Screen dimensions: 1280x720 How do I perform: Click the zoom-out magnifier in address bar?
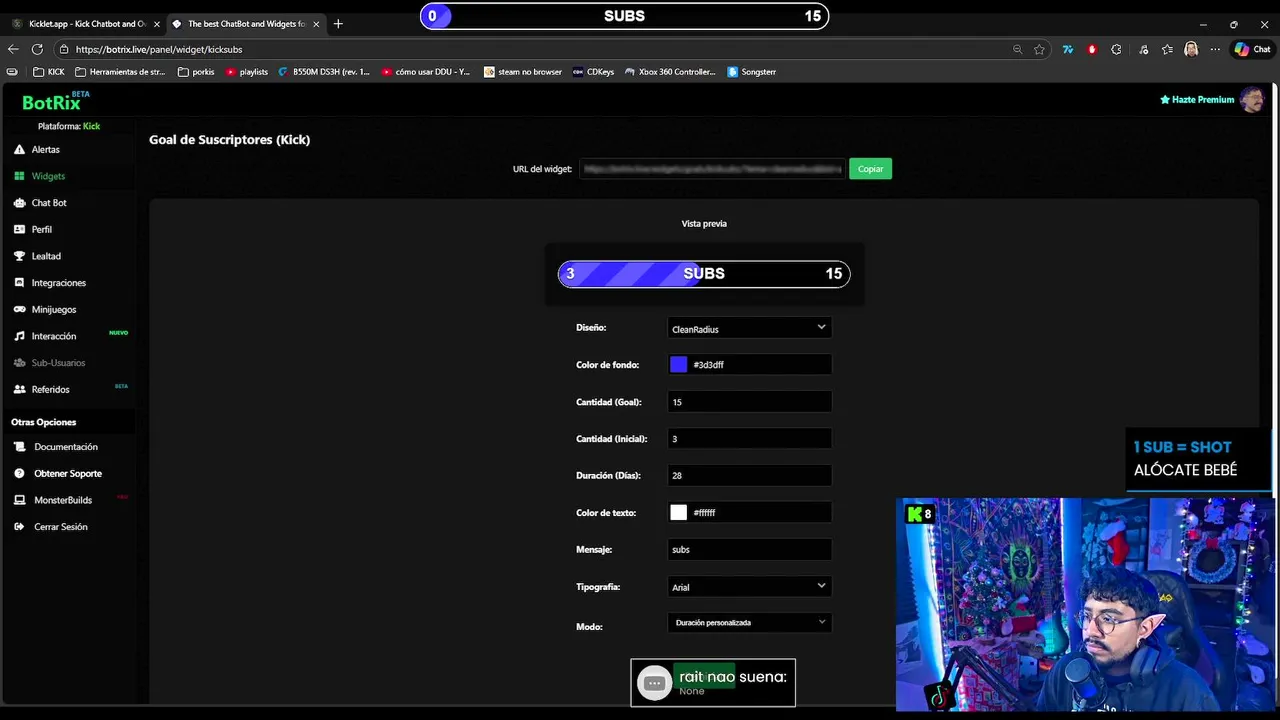(1017, 49)
